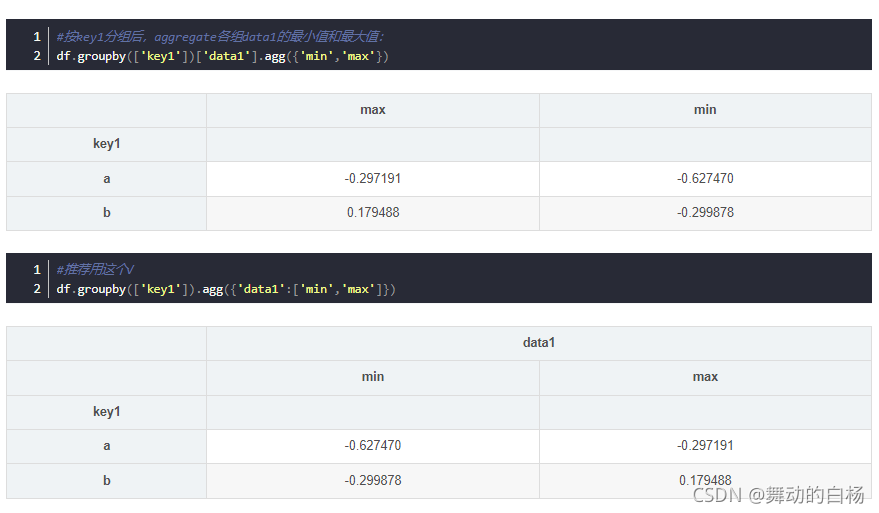Select 0.179488 in the data1 table's max column
This screenshot has width=879, height=513.
point(705,480)
